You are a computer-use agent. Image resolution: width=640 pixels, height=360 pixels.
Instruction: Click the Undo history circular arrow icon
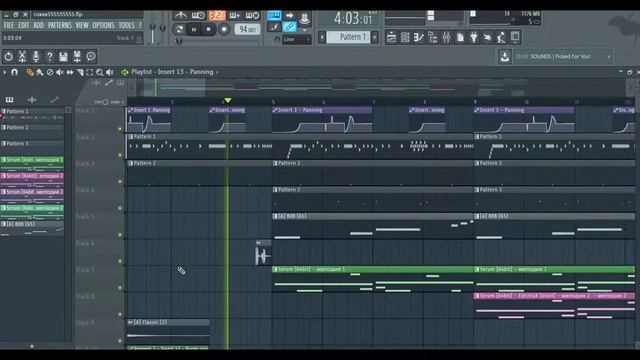point(9,56)
